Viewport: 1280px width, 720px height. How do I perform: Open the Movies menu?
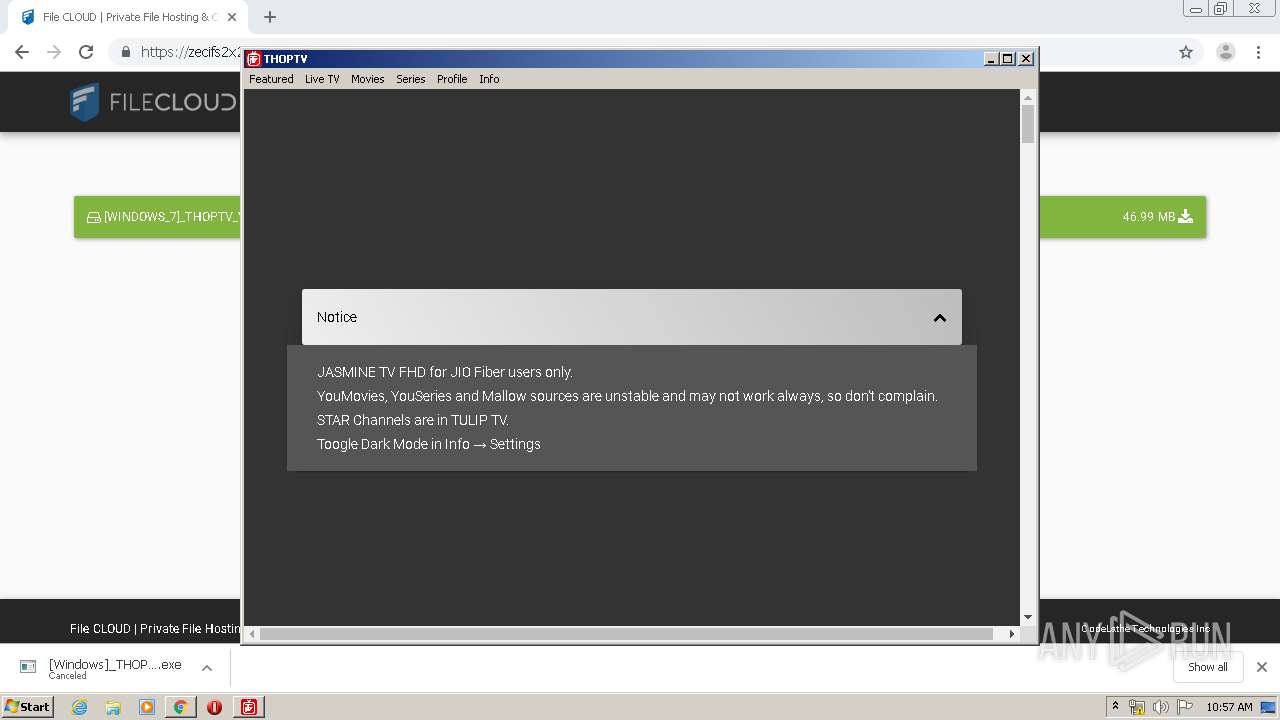pos(367,79)
